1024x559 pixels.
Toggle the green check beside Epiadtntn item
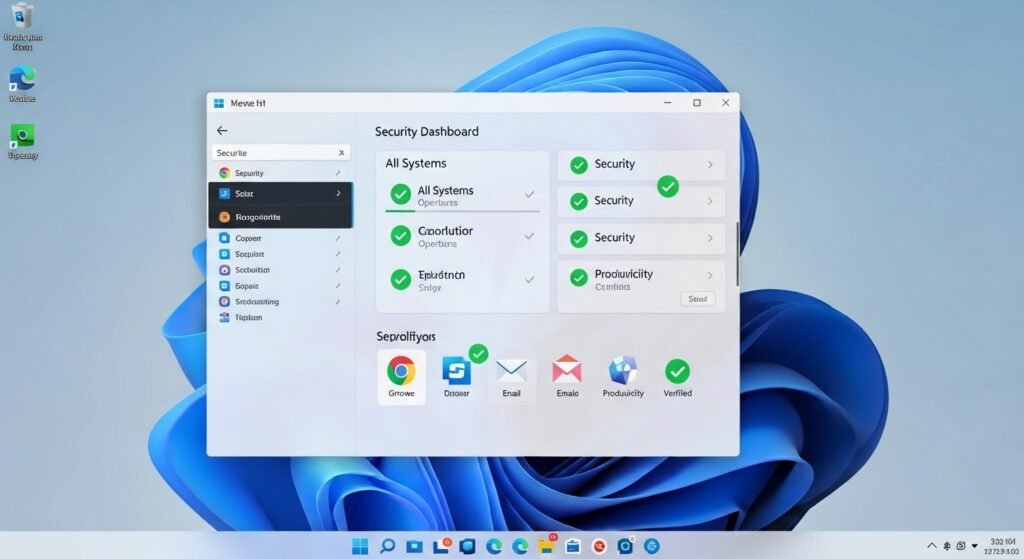click(x=400, y=279)
